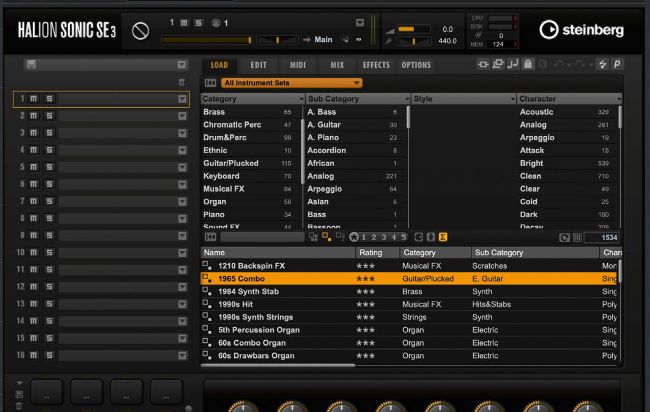Sort results by Name column header
The width and height of the screenshot is (650, 412).
click(x=278, y=252)
